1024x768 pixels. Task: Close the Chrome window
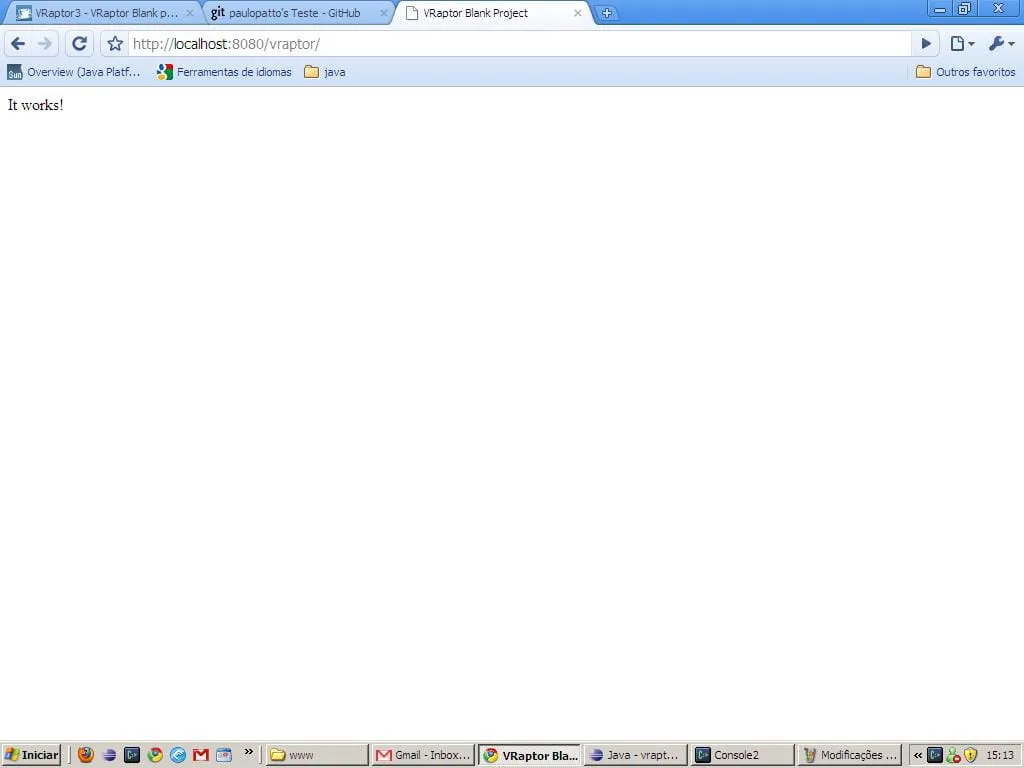(x=999, y=8)
